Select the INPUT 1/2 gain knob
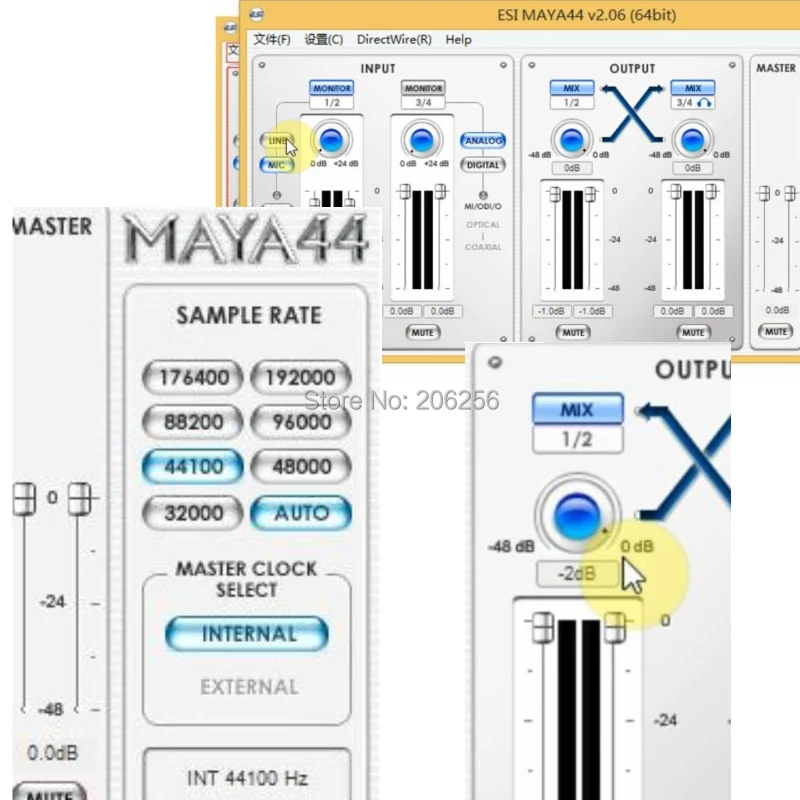Image resolution: width=800 pixels, height=800 pixels. coord(331,140)
